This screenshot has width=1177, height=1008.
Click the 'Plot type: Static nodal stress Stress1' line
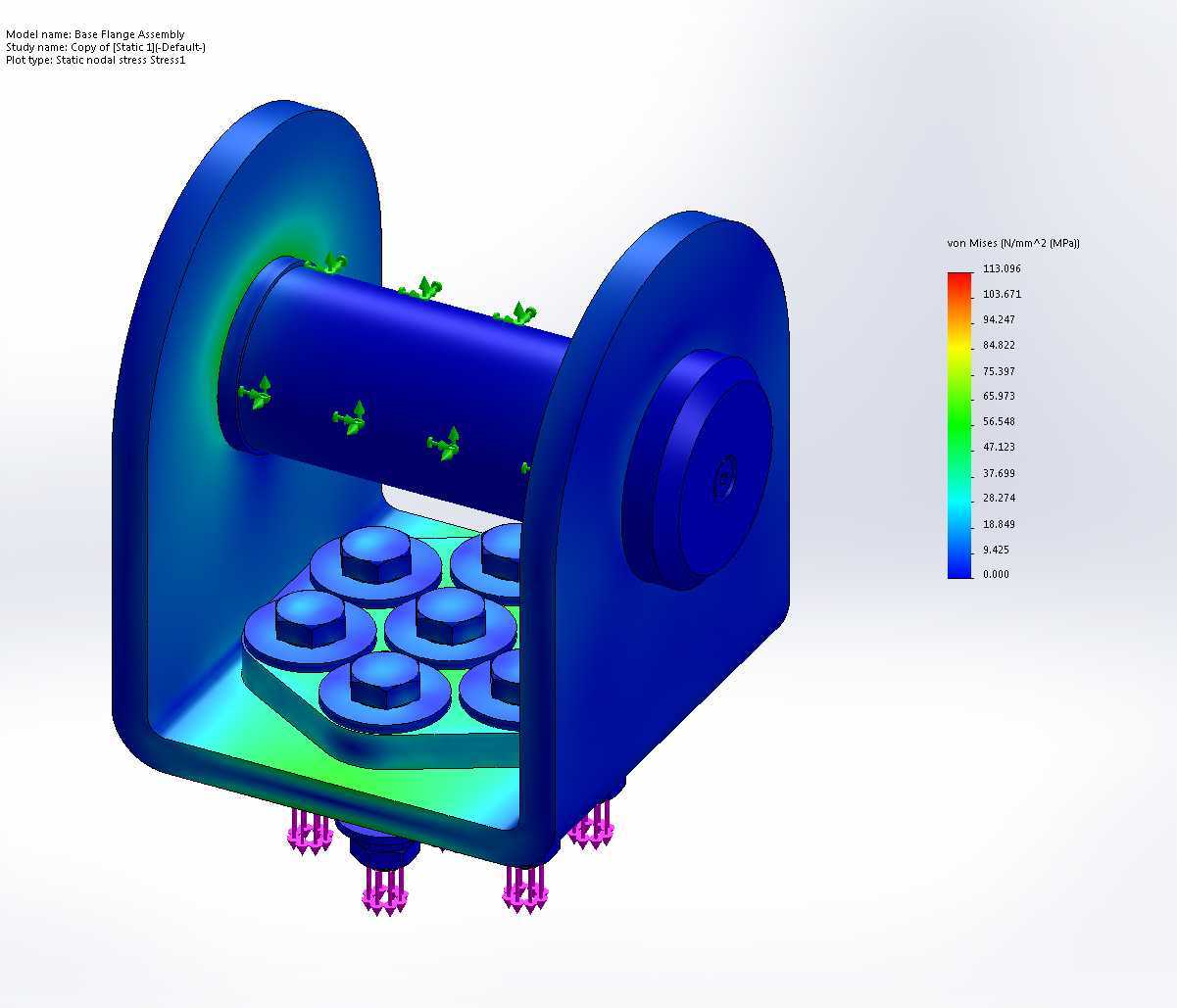96,60
